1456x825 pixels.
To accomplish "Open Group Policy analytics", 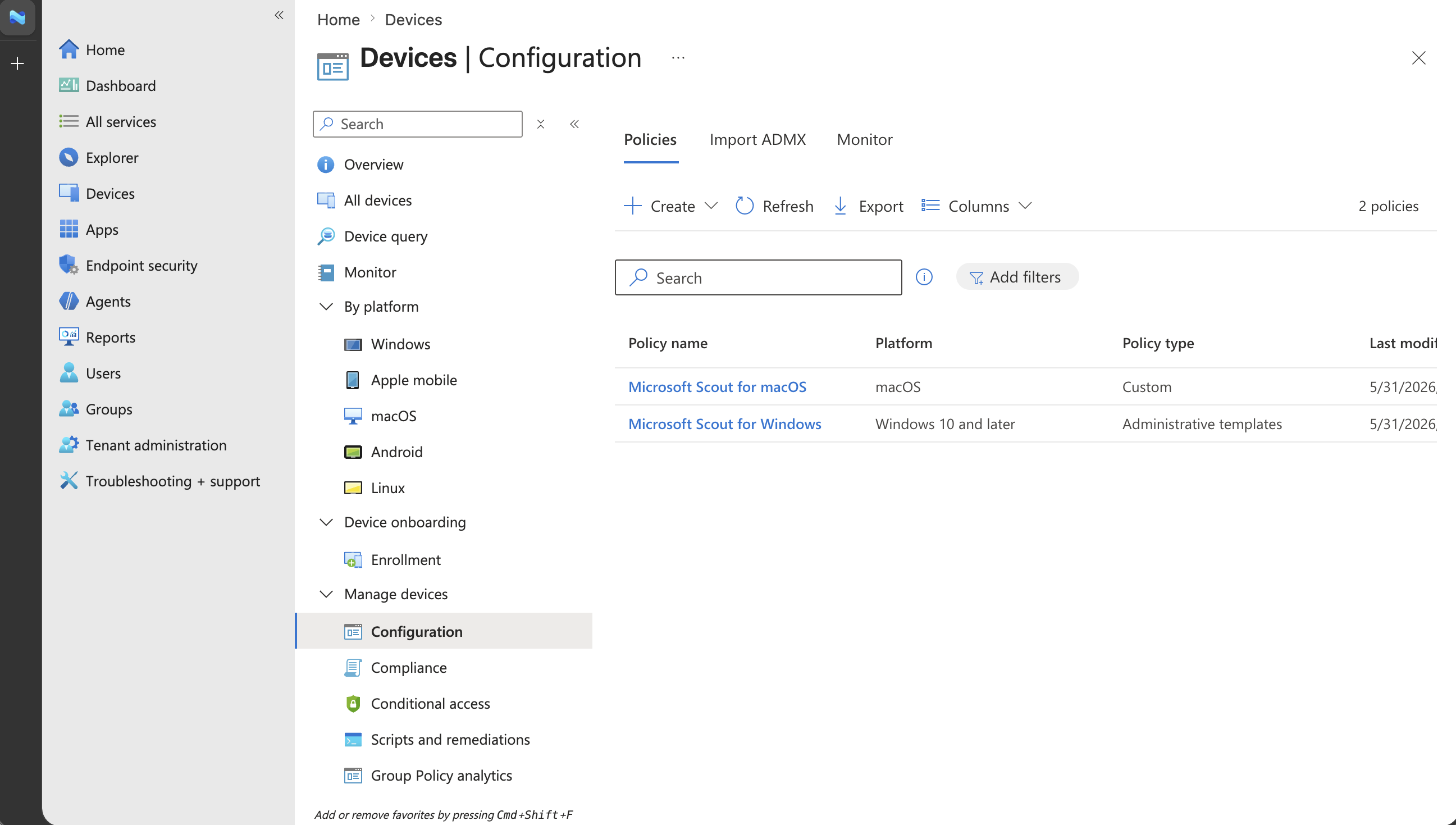I will tap(428, 775).
